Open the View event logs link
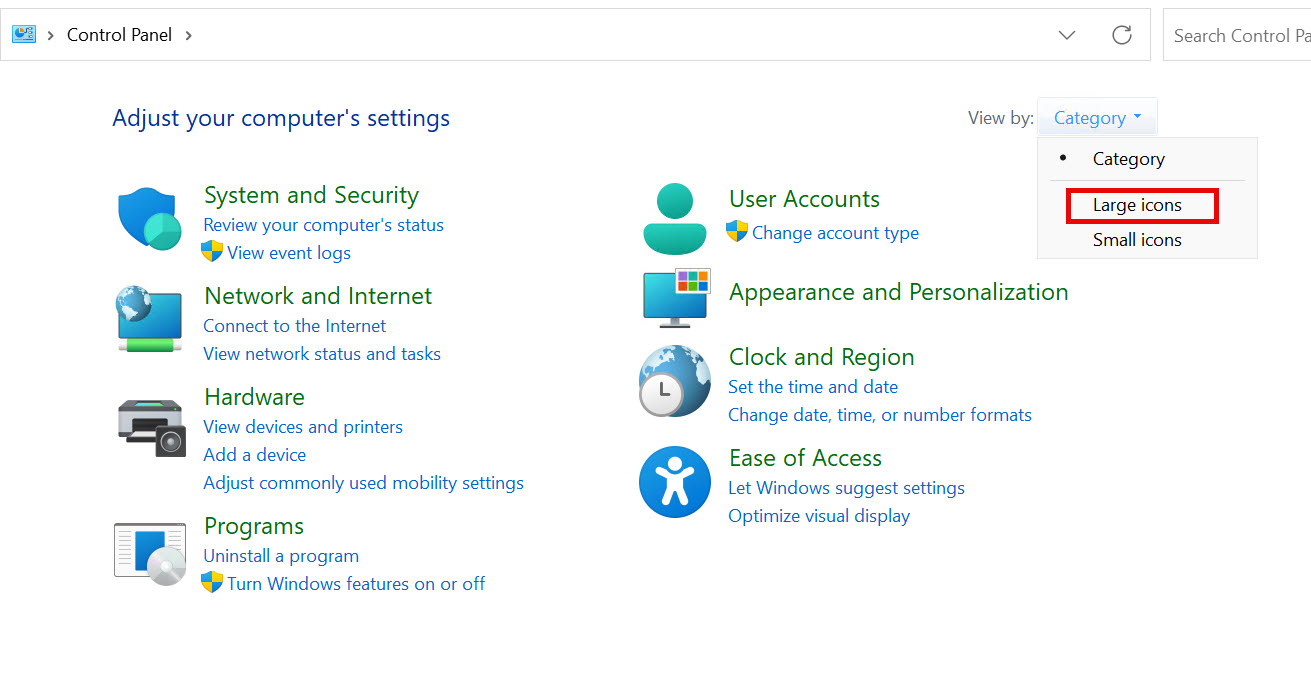 click(x=289, y=253)
